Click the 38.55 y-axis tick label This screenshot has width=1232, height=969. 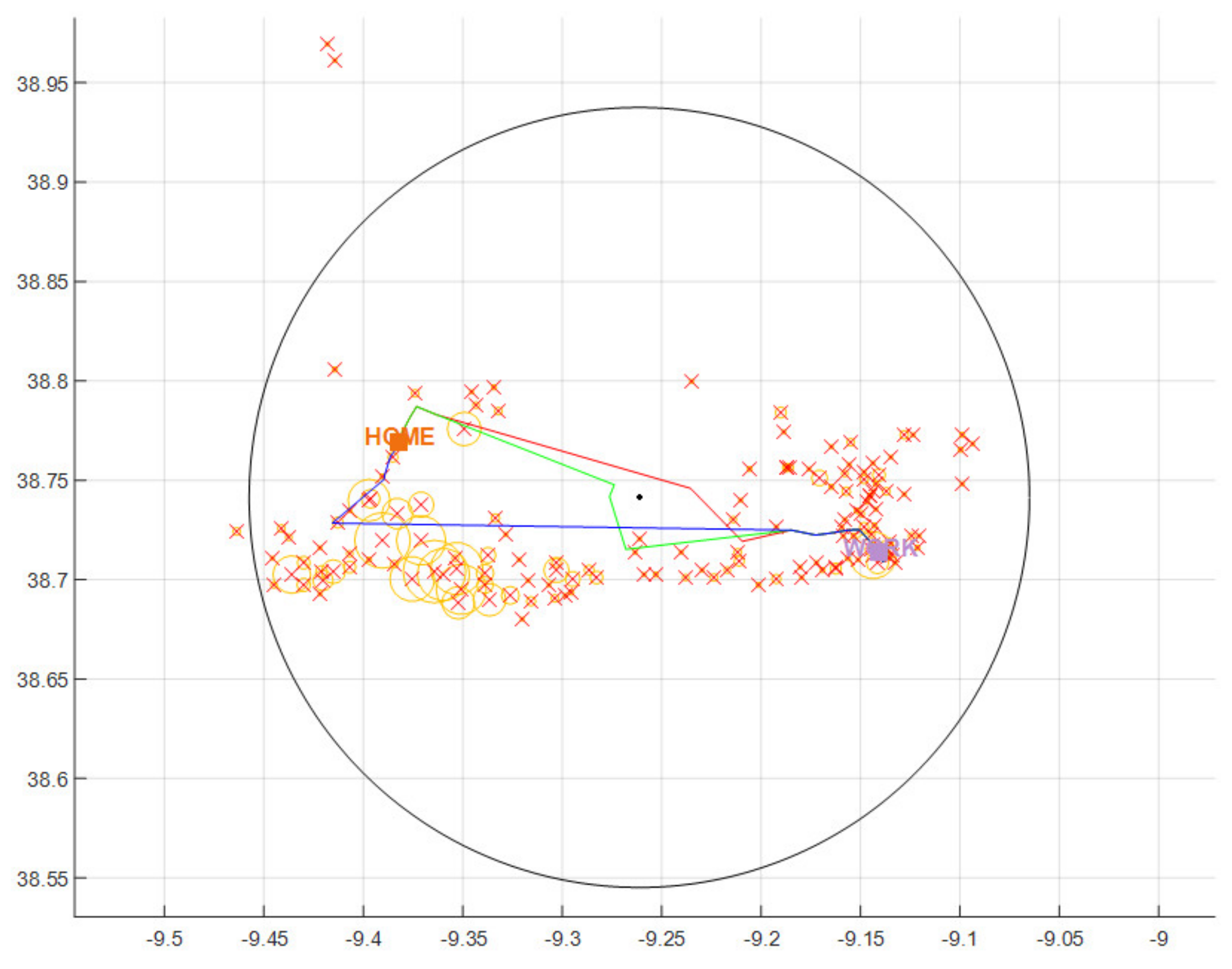pyautogui.click(x=42, y=879)
